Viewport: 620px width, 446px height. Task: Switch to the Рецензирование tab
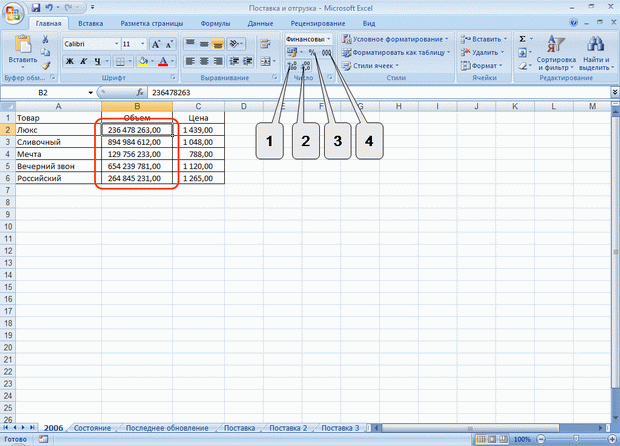[x=318, y=23]
